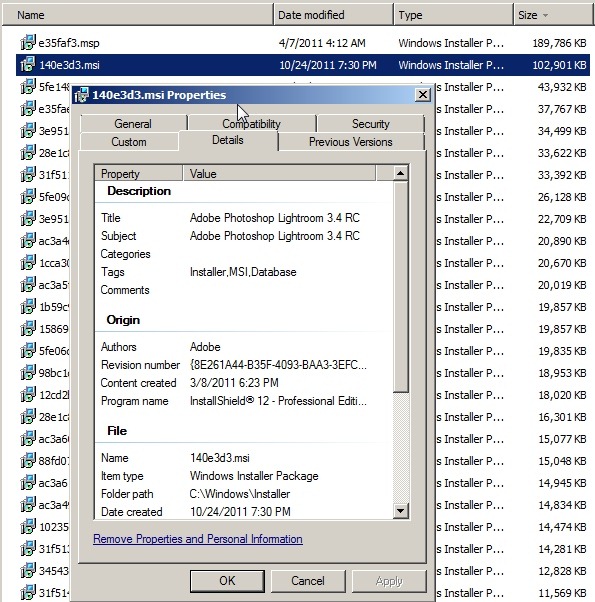Select the Title value Adobe Photoshop Lightroom 3.4 RC
Screen dimensions: 595x602
click(x=275, y=218)
